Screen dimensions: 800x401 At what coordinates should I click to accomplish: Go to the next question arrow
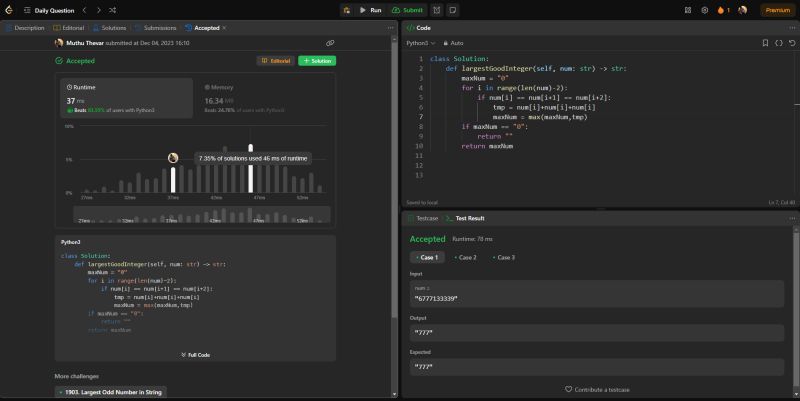coord(98,10)
